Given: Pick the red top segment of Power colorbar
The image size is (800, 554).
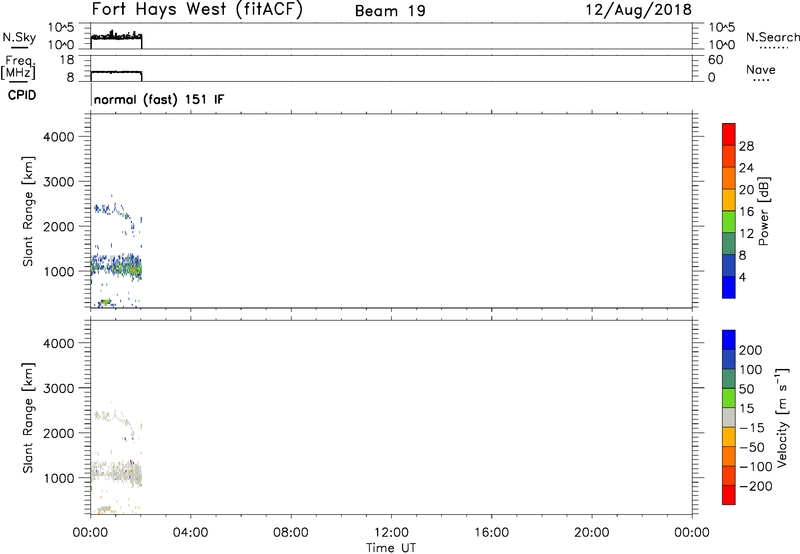Looking at the screenshot, I should pyautogui.click(x=729, y=132).
